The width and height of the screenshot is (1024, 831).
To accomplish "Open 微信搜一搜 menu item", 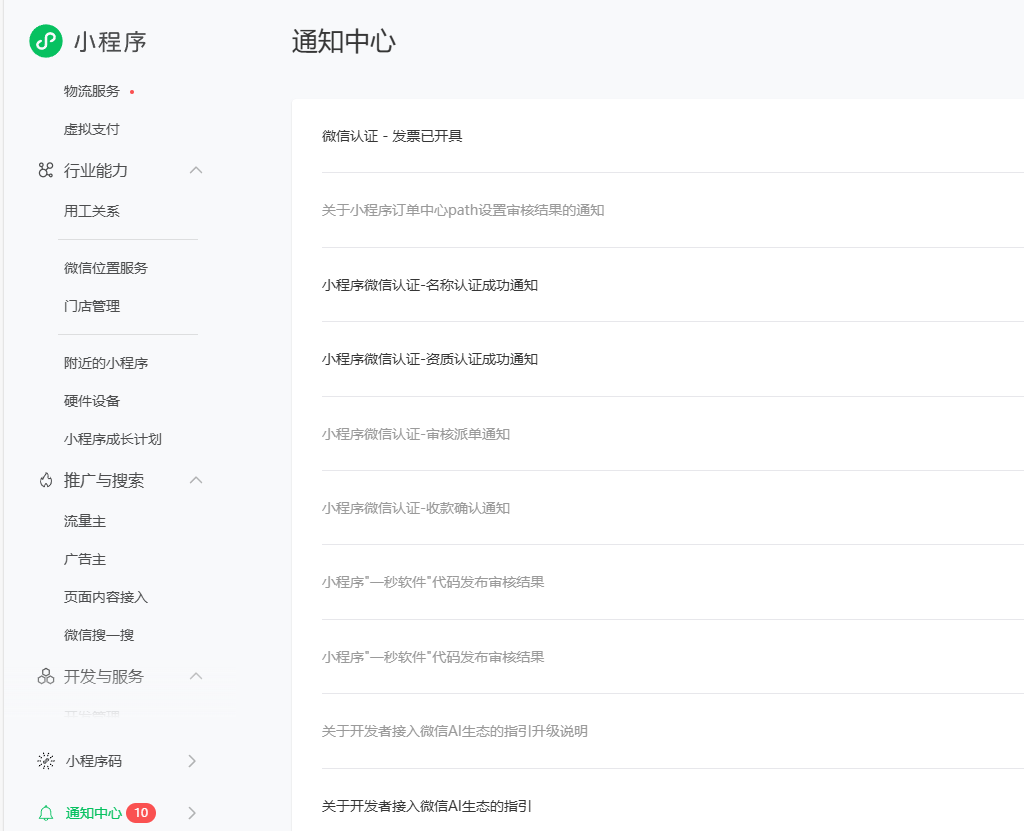I will (x=99, y=635).
